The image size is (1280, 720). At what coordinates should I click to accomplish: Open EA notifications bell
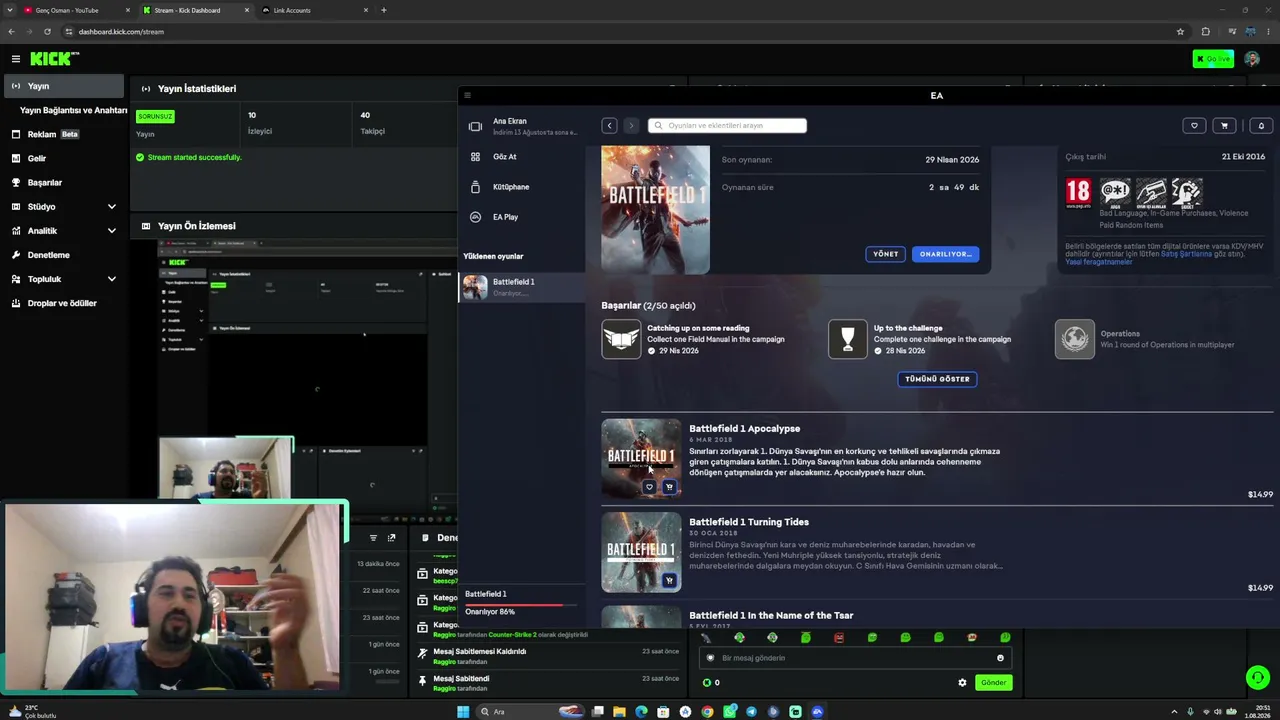[1261, 125]
